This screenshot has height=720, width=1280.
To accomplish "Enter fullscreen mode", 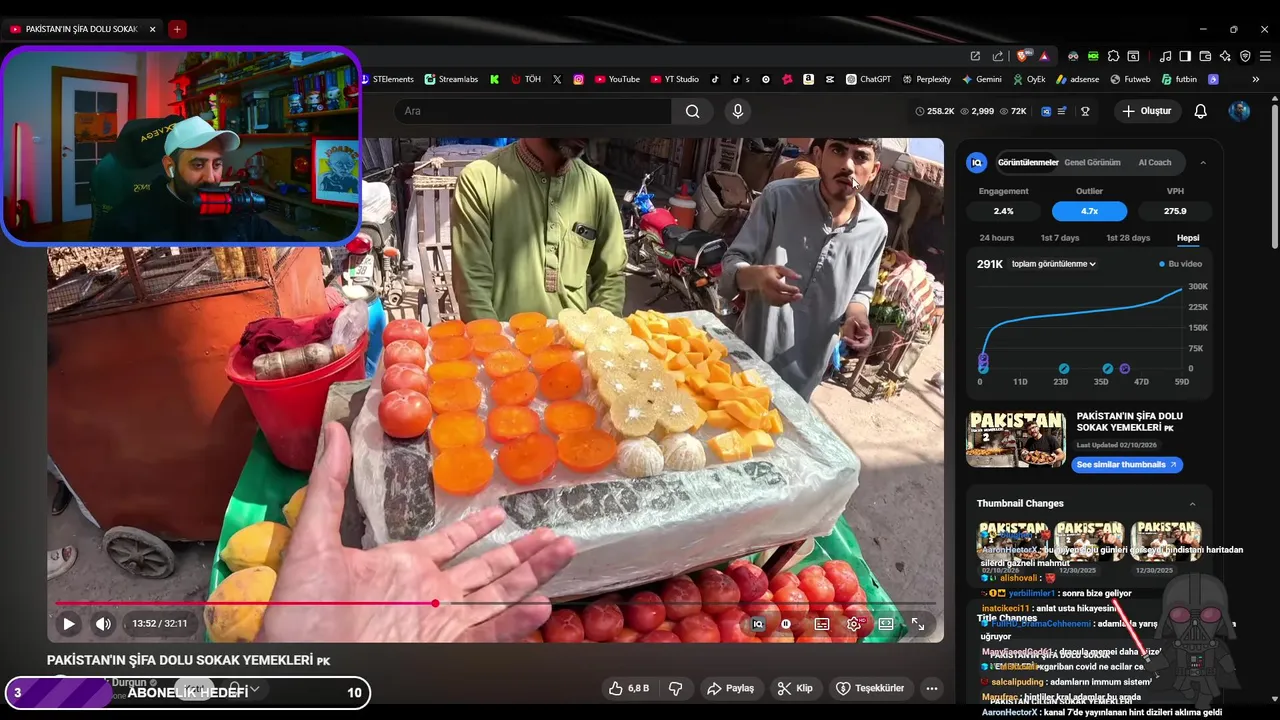I will (x=918, y=624).
